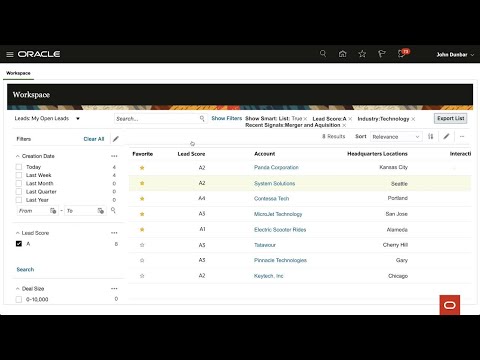Open the Panda Corporation account link
The height and width of the screenshot is (360, 480).
coord(276,167)
